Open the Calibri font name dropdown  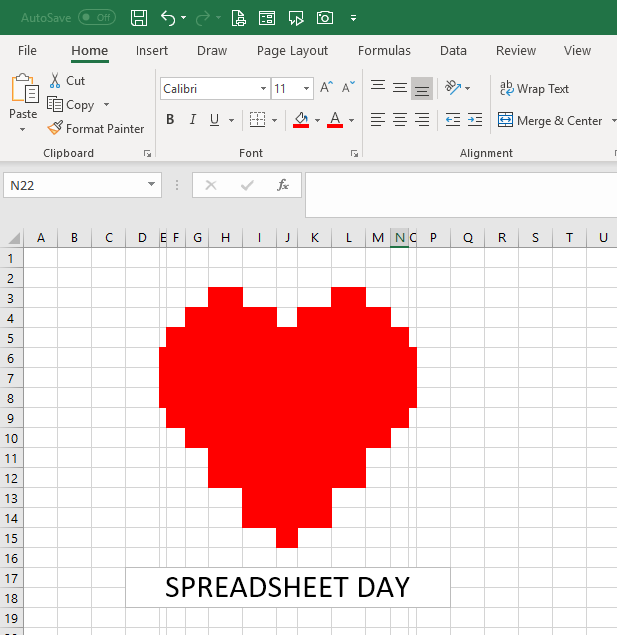263,88
